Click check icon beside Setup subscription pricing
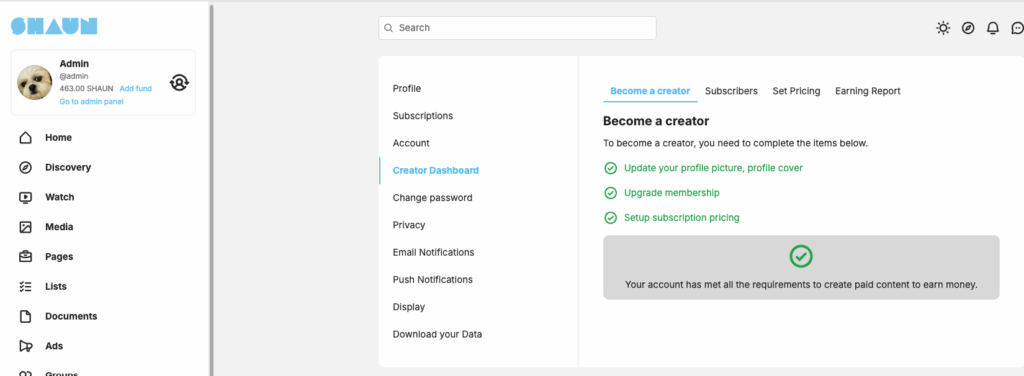This screenshot has height=376, width=1024. pos(611,218)
